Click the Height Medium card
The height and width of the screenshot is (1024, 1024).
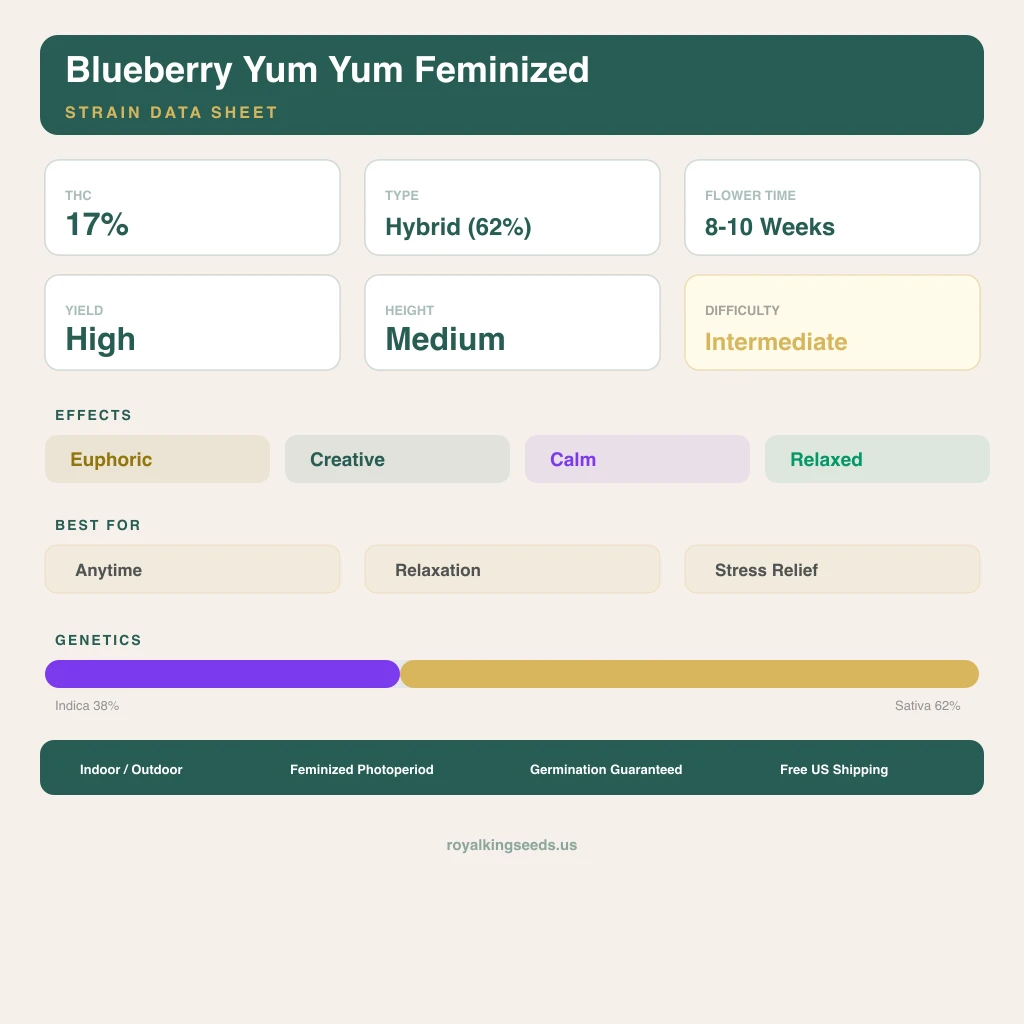tap(512, 323)
